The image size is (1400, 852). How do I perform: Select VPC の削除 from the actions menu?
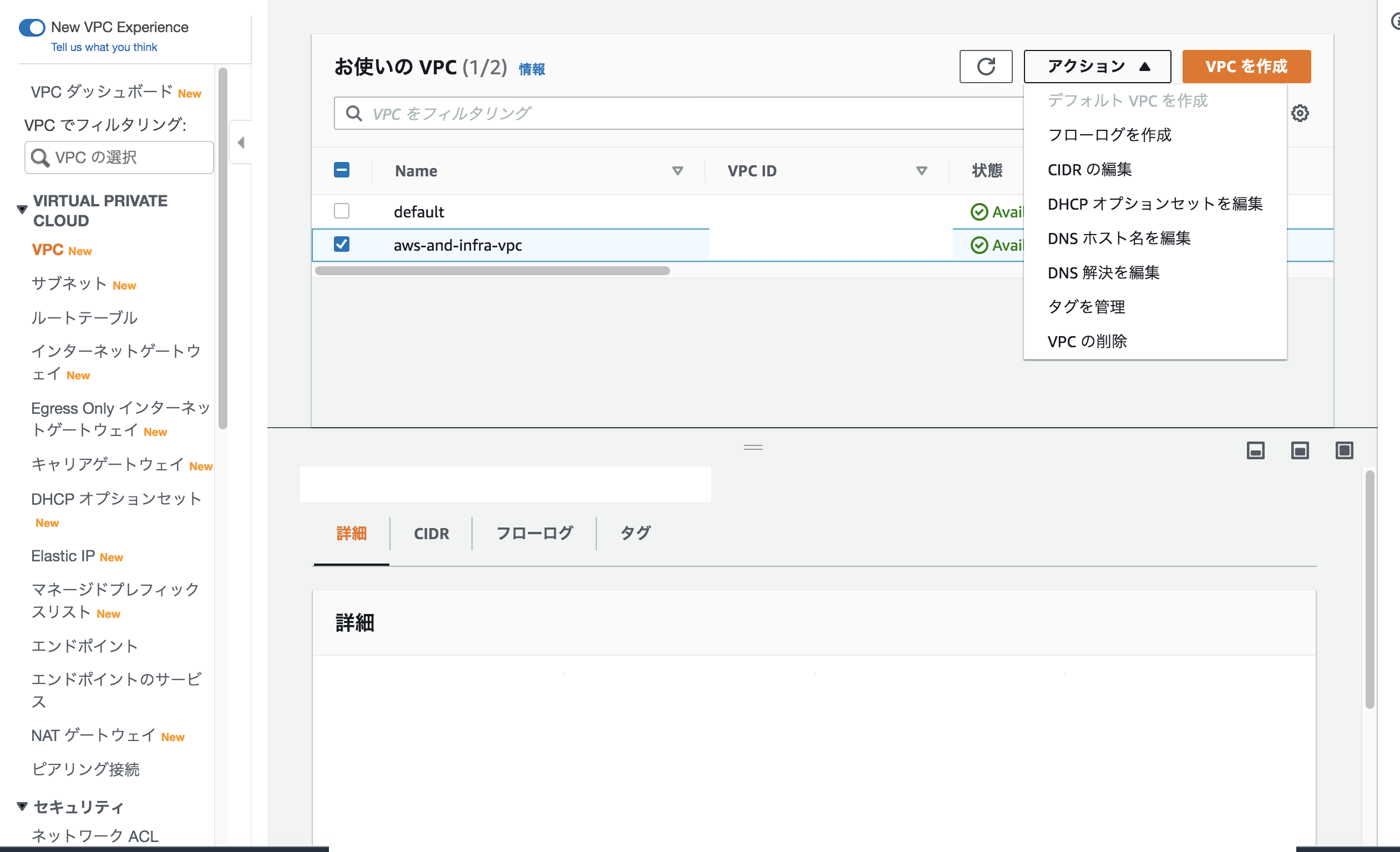pos(1087,341)
